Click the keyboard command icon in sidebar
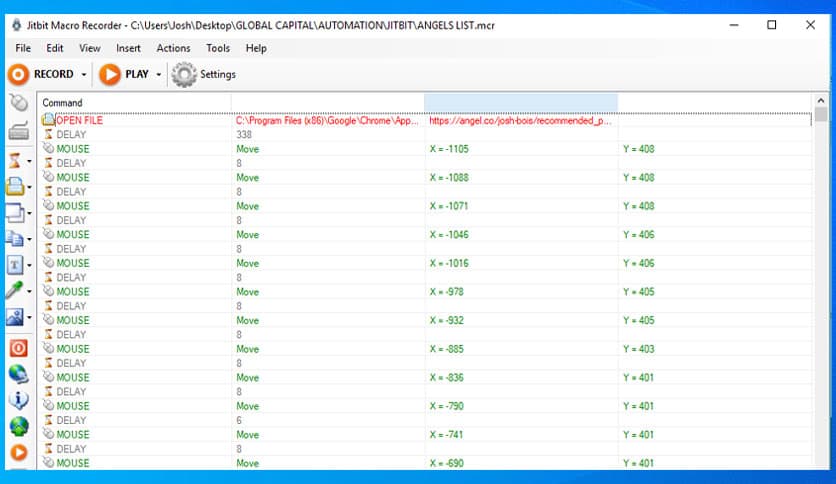The height and width of the screenshot is (484, 836). pyautogui.click(x=18, y=131)
